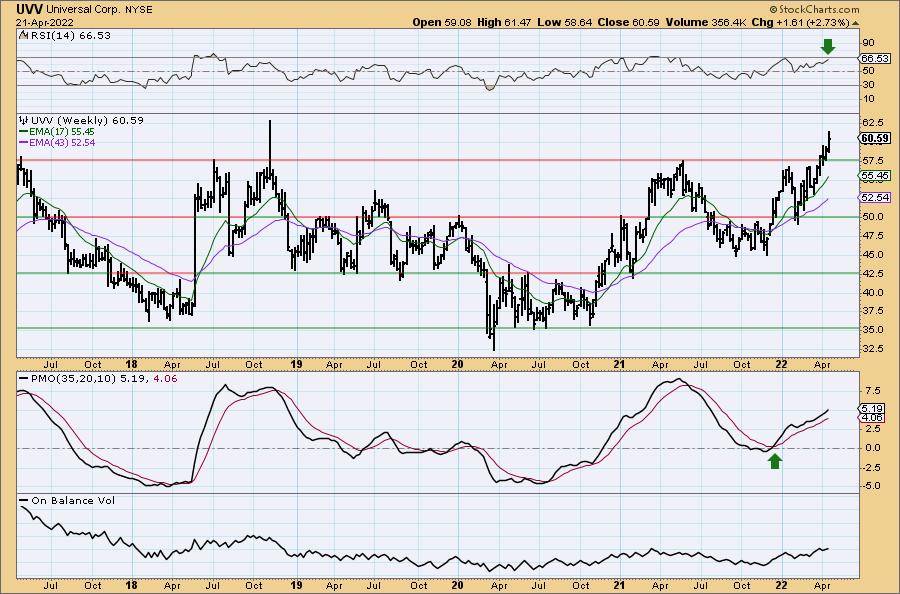Click the 20 year label on price axis
The height and width of the screenshot is (594, 900).
[x=457, y=364]
